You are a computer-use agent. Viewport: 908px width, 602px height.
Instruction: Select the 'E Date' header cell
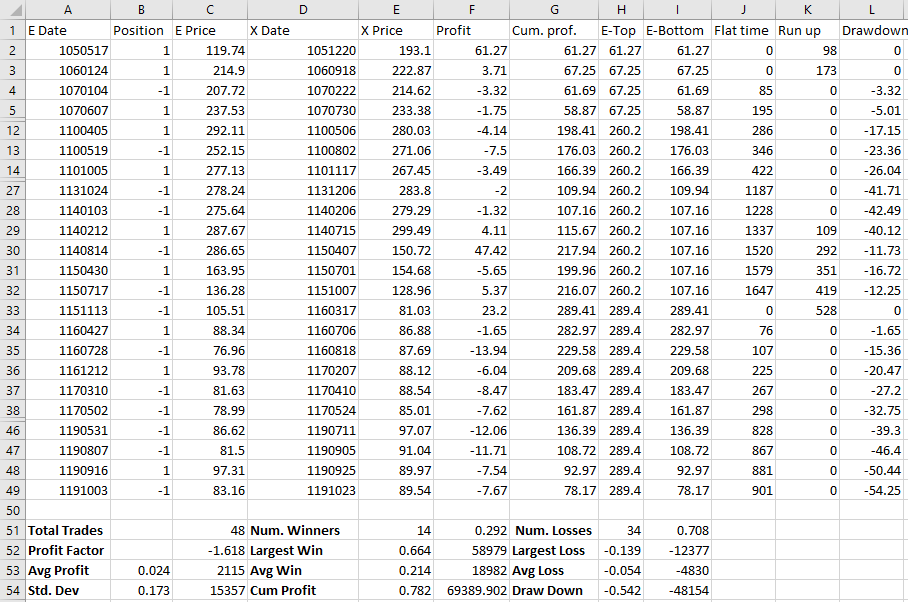pyautogui.click(x=67, y=30)
